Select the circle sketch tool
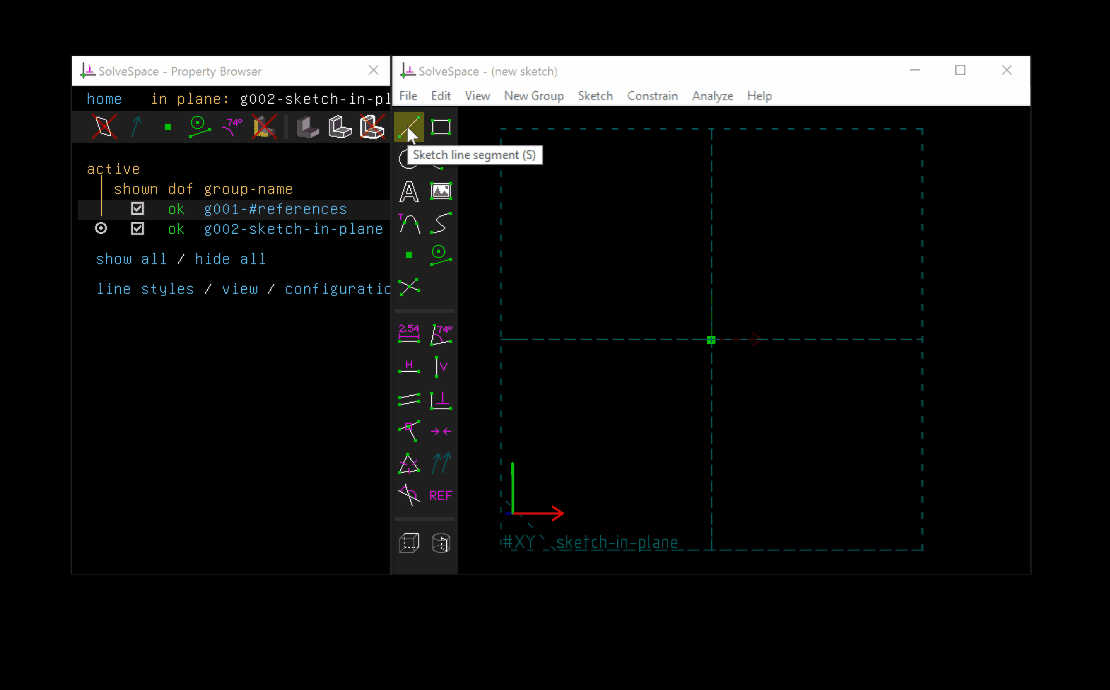1110x690 pixels. click(x=409, y=159)
